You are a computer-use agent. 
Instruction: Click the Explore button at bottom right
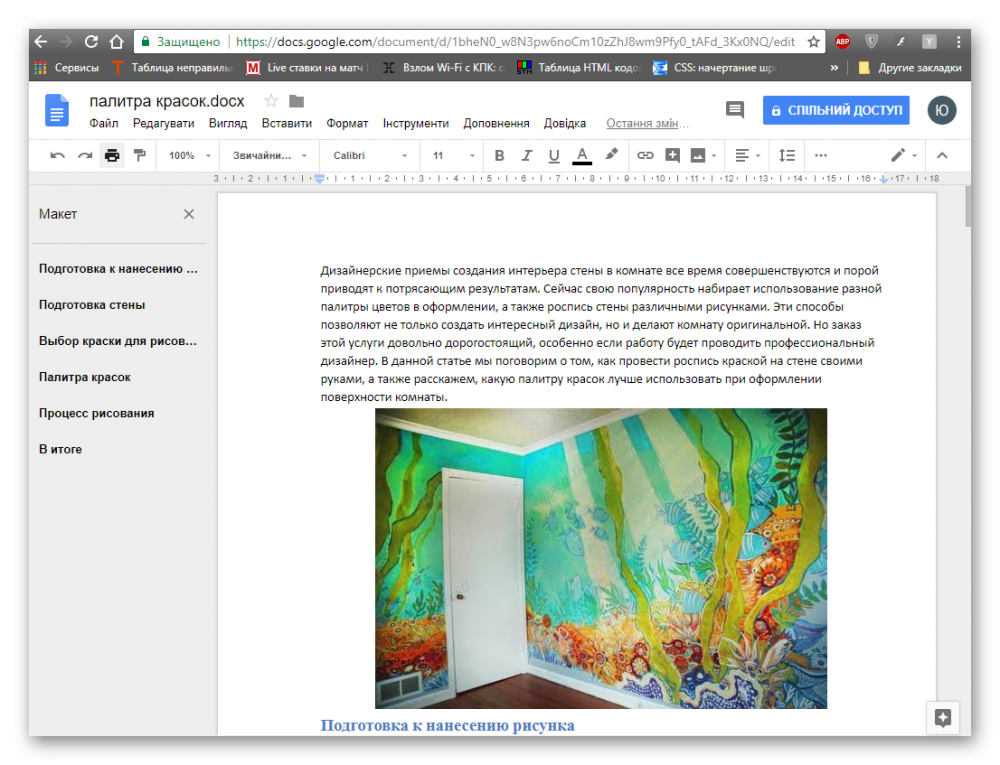click(x=942, y=717)
